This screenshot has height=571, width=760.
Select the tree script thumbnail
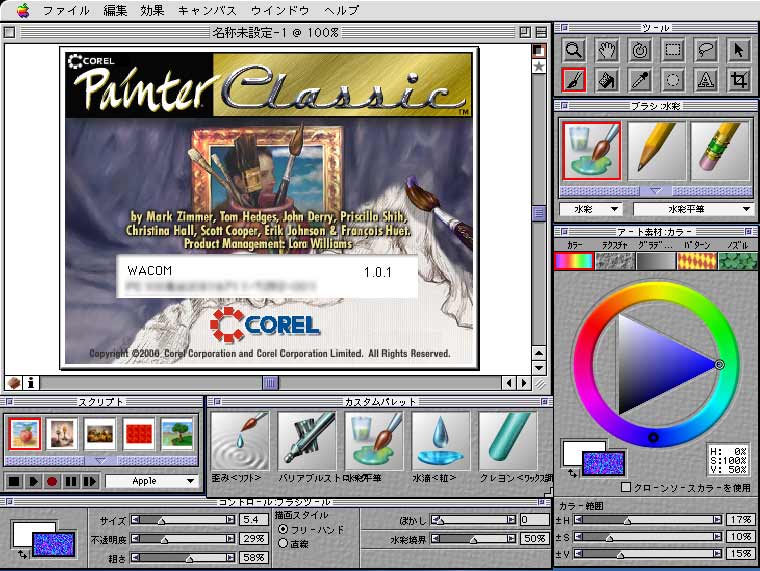tap(177, 433)
